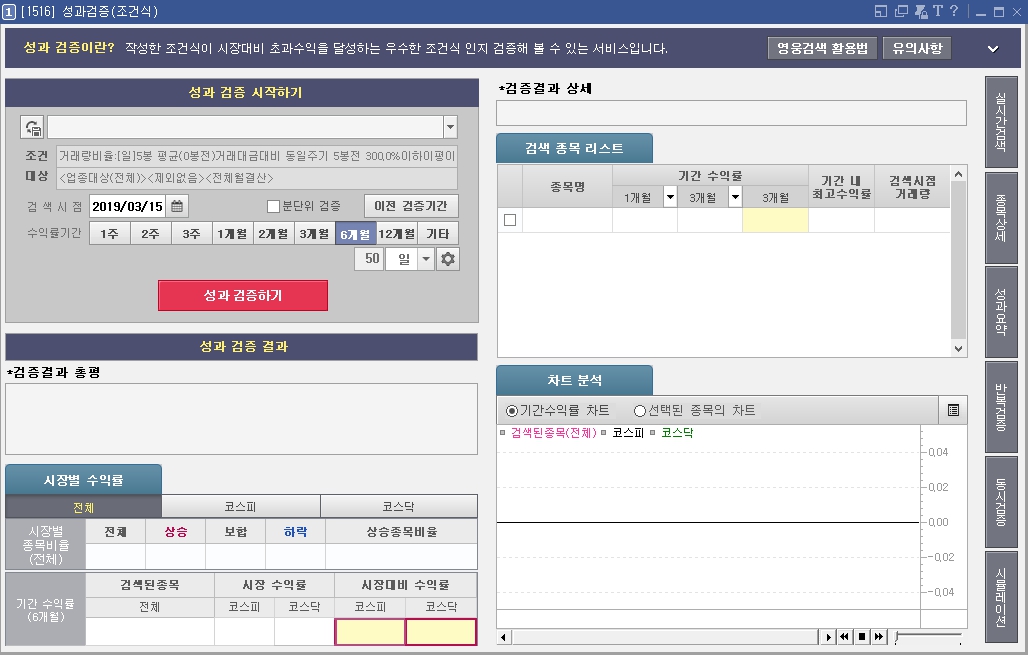Click the stop playback button under the chart
1028x655 pixels.
click(x=861, y=637)
